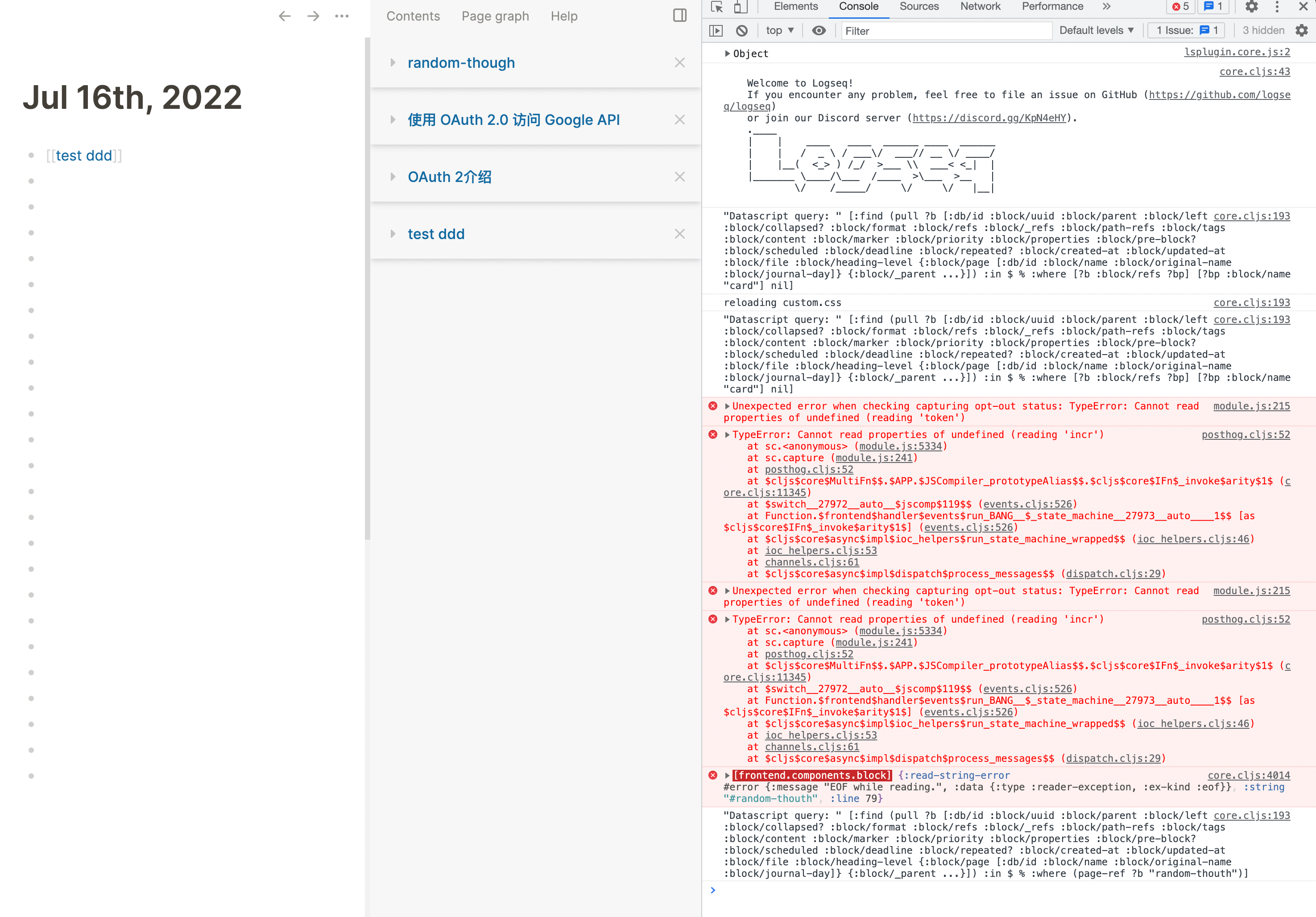Open core.cljs:193 link beside reloading custom.css
This screenshot has width=1316, height=917.
1252,302
